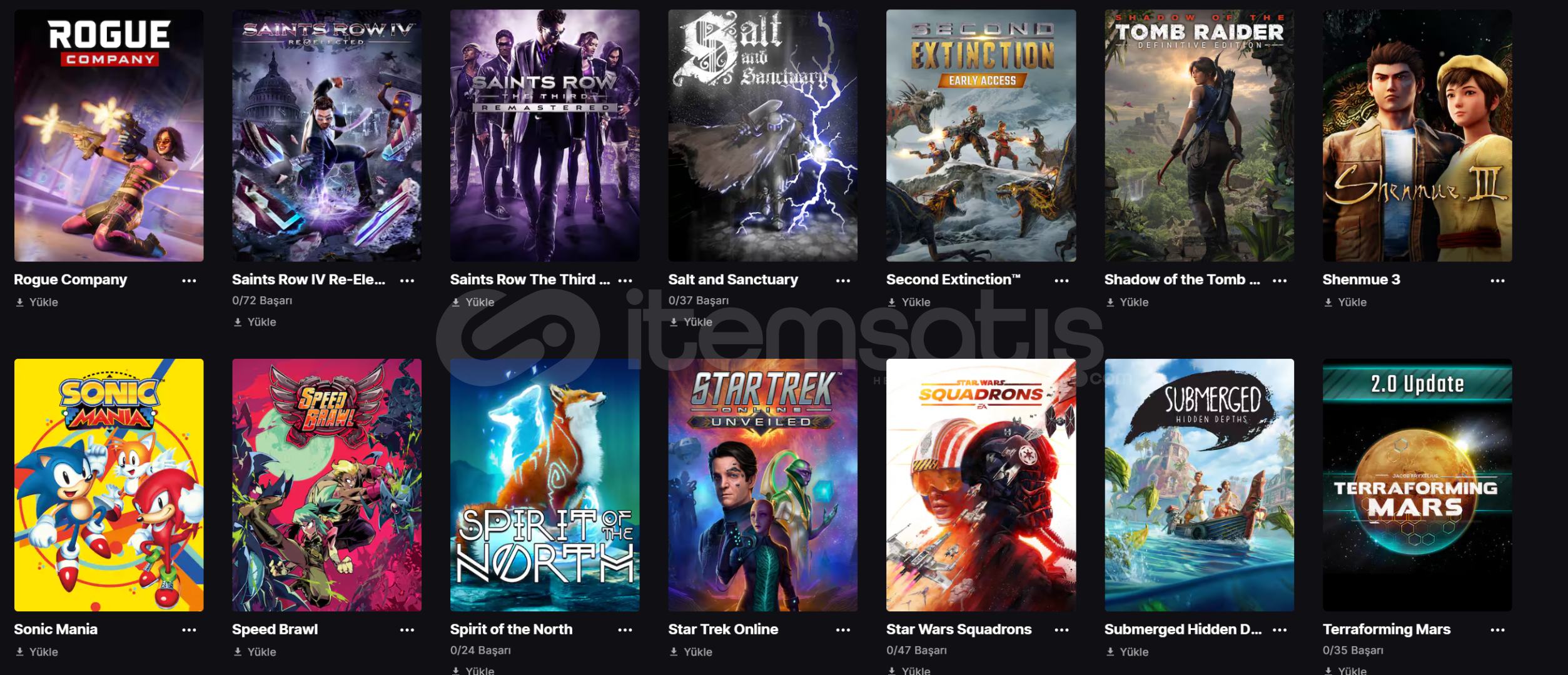Open the three-dot menu for Rogue Company
1568x675 pixels.
pos(189,281)
